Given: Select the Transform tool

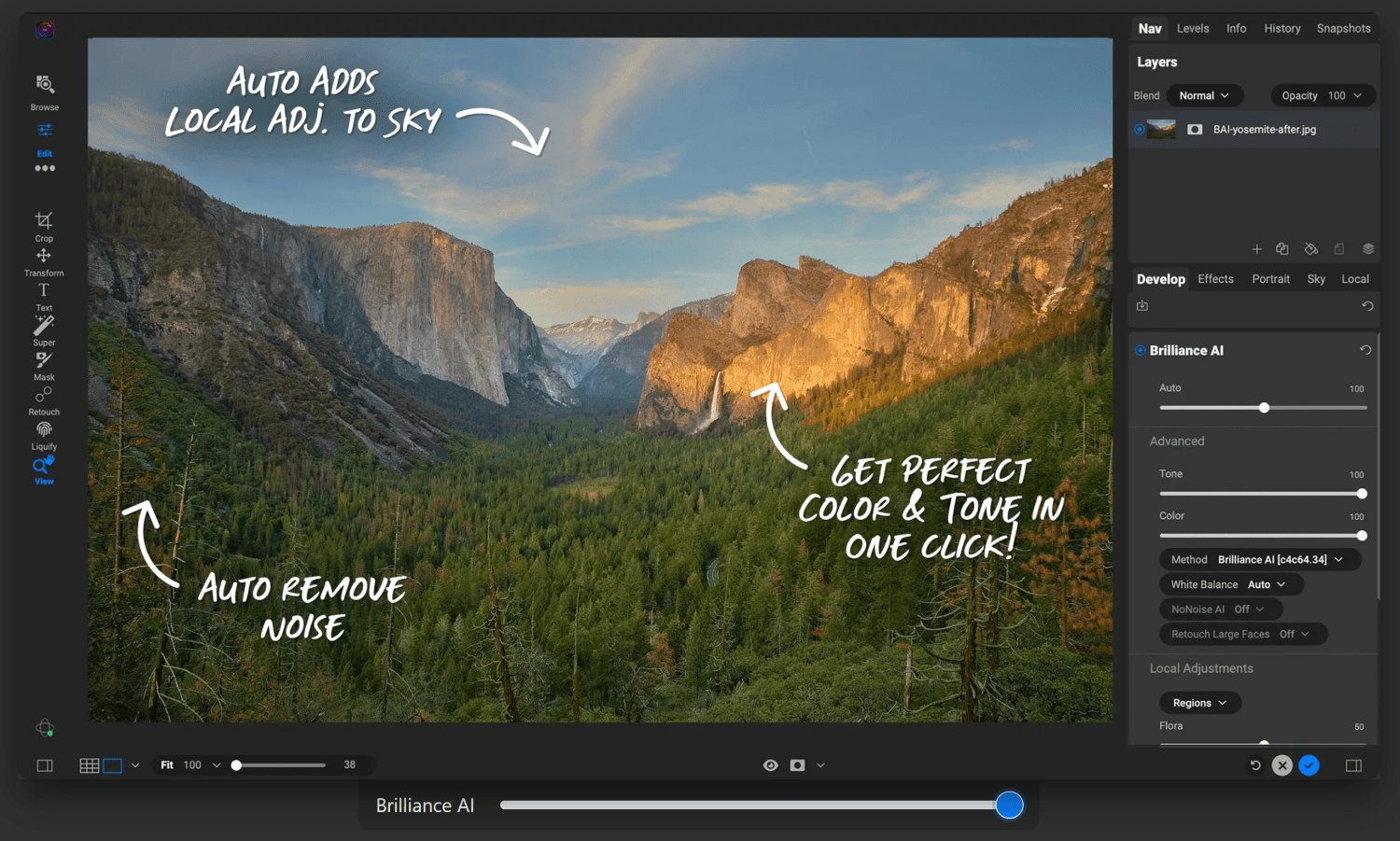Looking at the screenshot, I should pos(44,262).
